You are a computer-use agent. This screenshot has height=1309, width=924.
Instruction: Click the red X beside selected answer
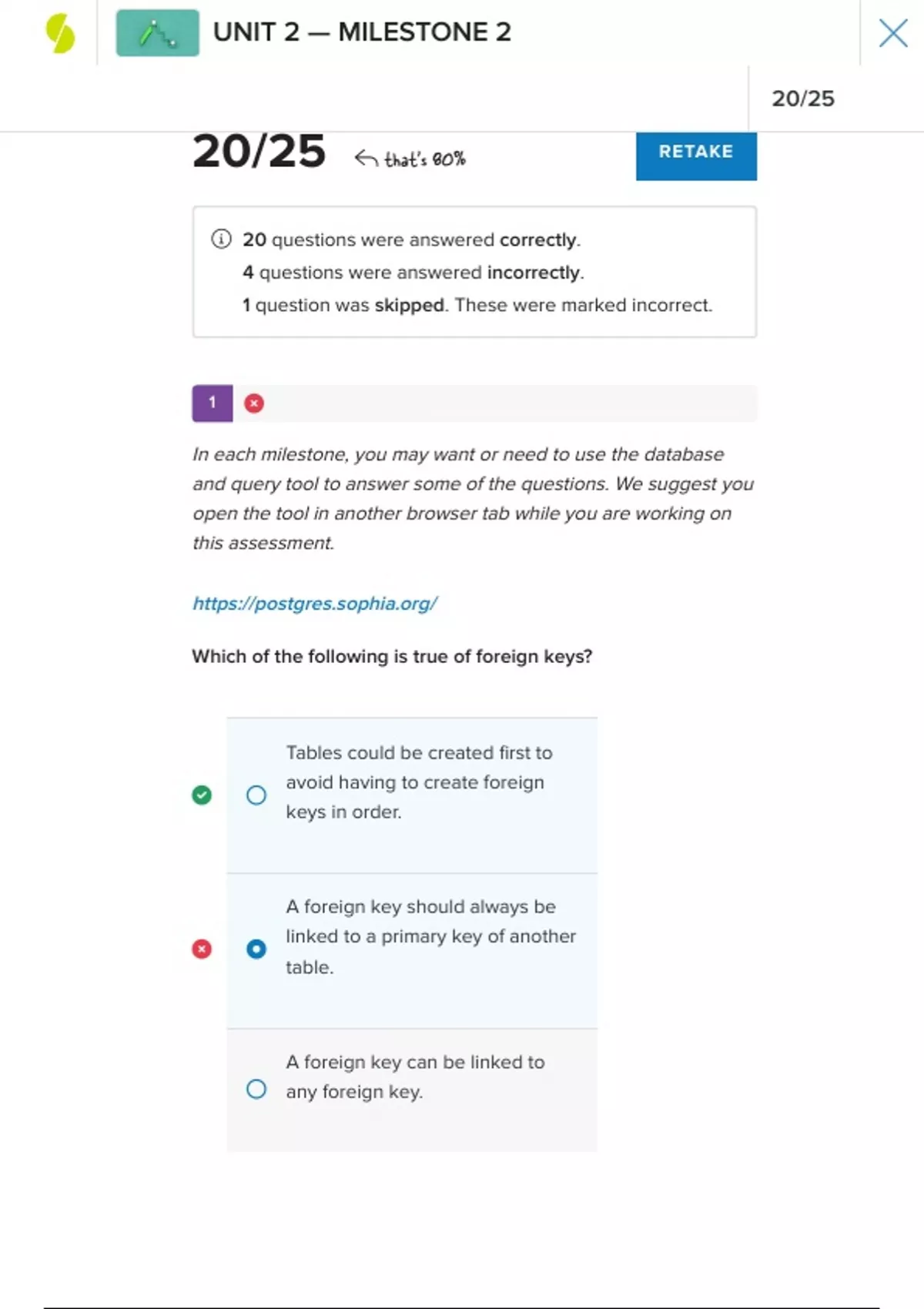click(202, 949)
